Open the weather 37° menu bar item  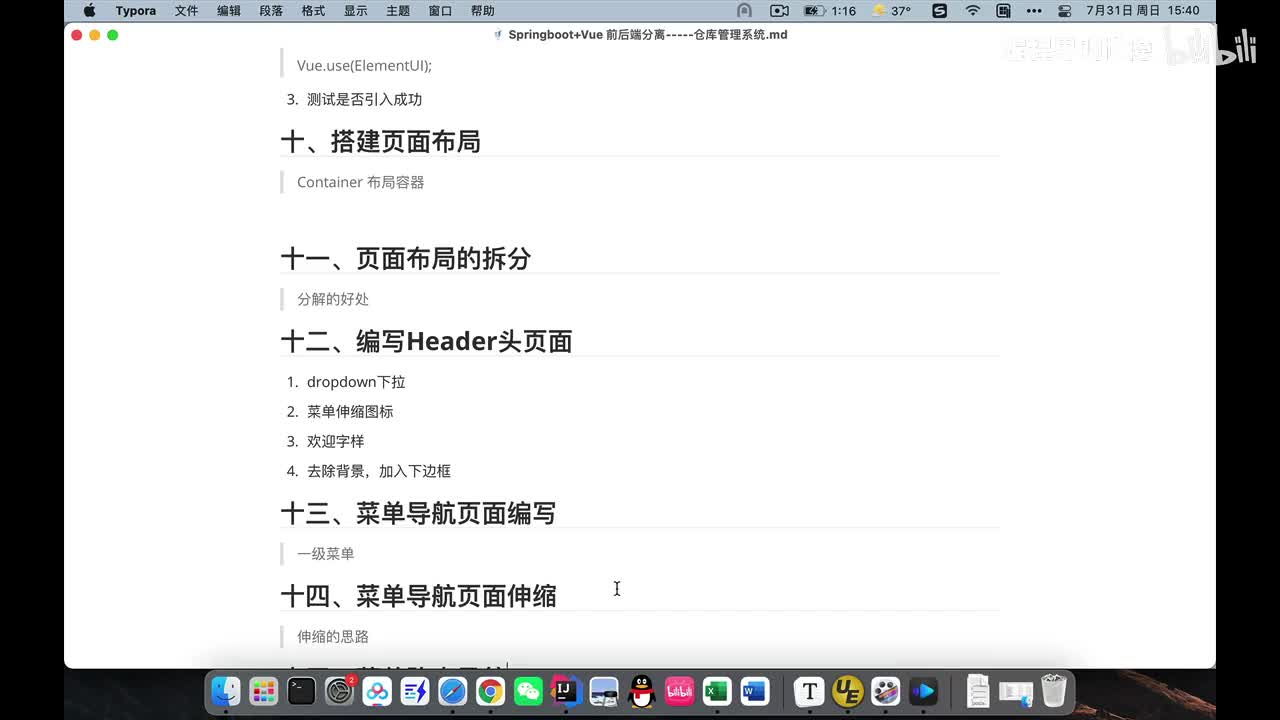point(891,11)
